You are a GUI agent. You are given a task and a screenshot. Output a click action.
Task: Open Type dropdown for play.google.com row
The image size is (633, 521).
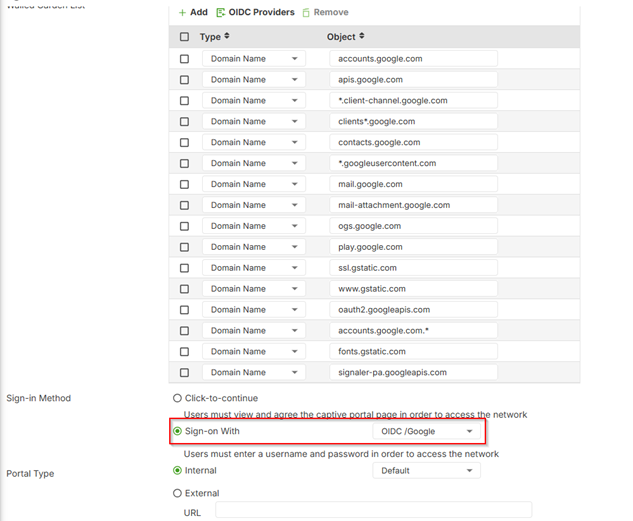coord(254,247)
